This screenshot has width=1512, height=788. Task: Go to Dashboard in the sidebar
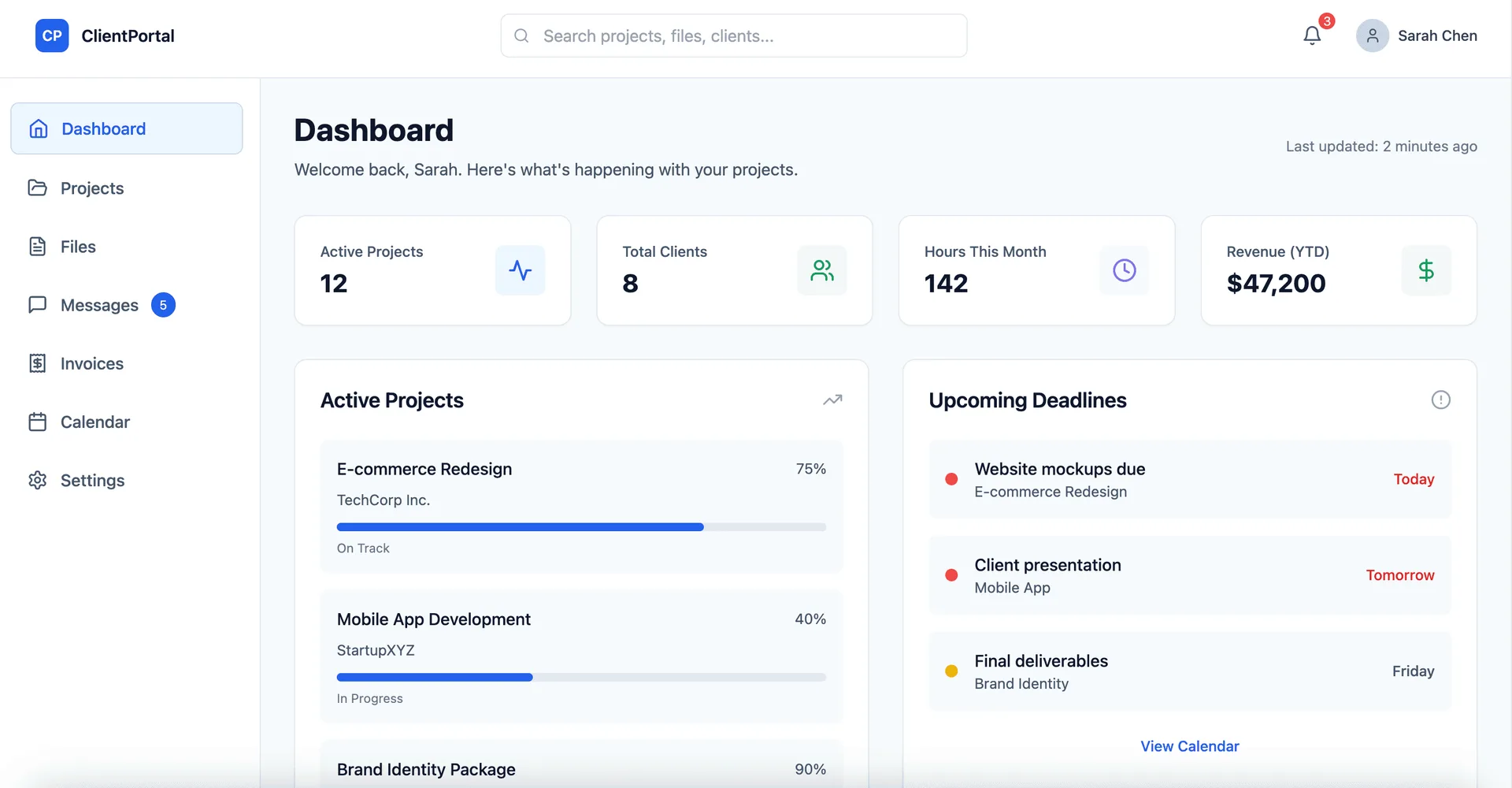[127, 128]
